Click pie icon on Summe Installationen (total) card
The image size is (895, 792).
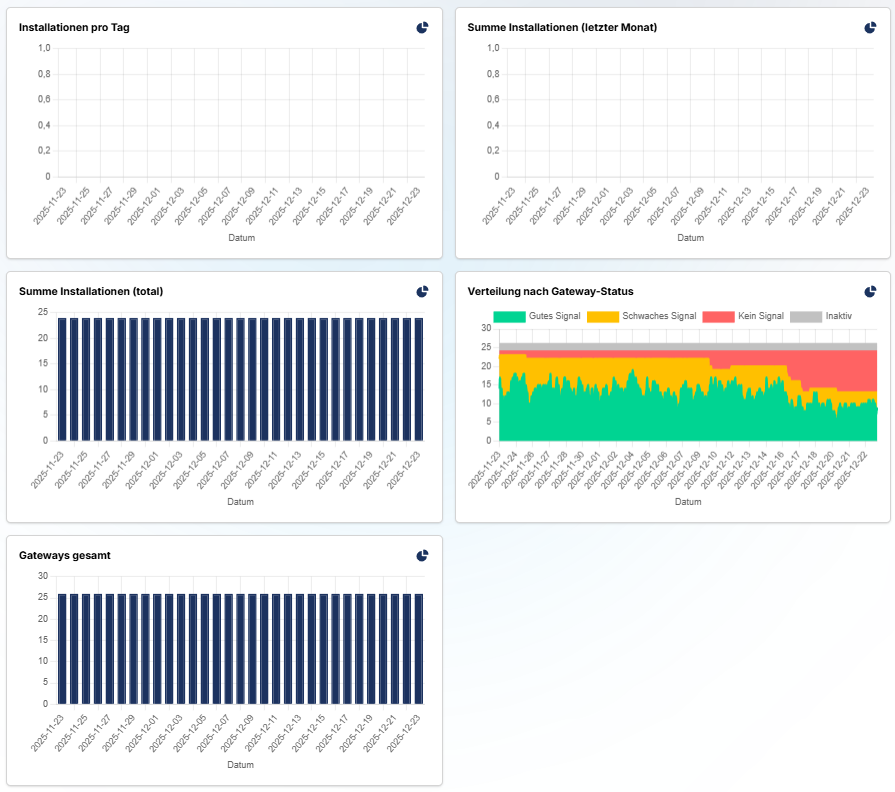click(x=422, y=291)
